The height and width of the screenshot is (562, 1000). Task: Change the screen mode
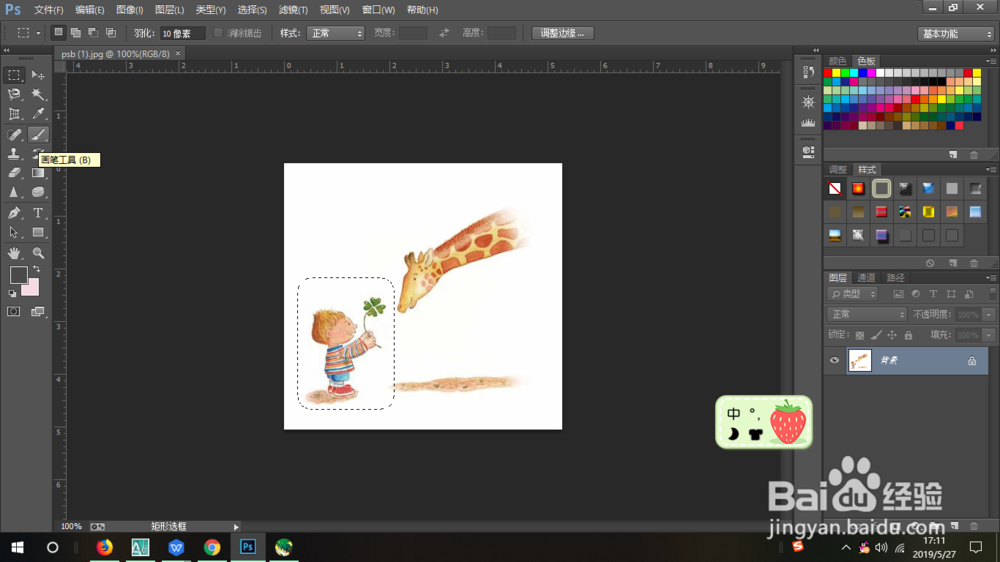tap(38, 312)
